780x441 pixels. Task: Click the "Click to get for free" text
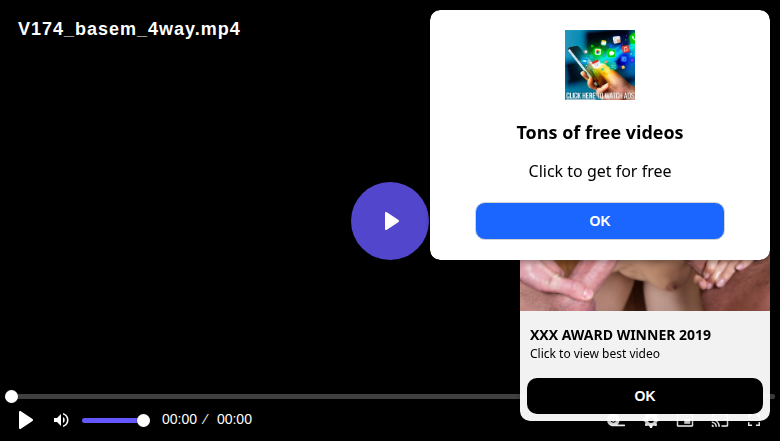(599, 172)
